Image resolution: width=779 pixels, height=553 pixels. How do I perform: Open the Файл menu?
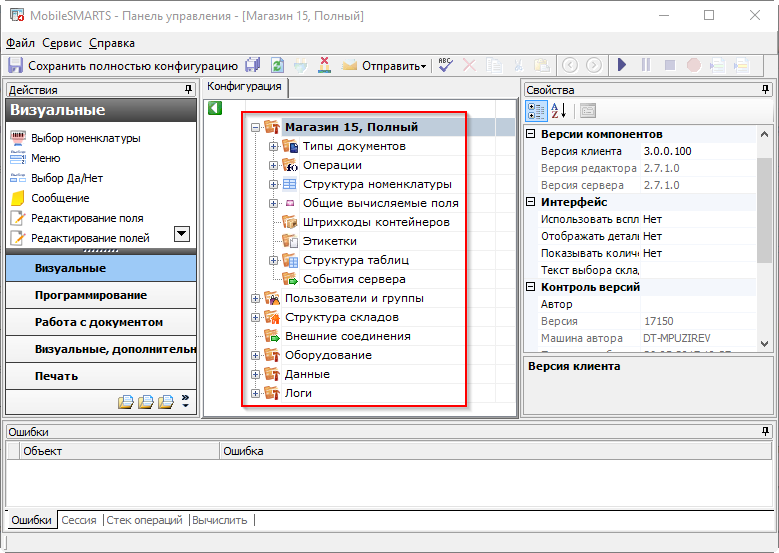coord(20,43)
